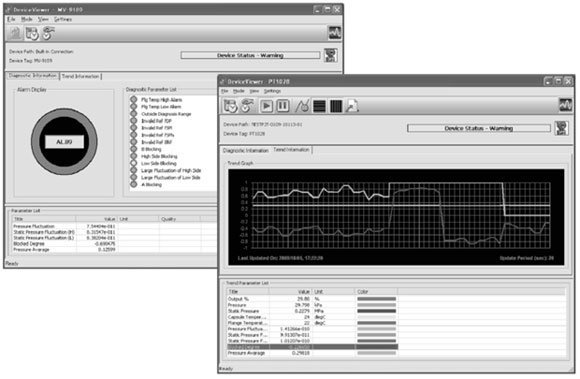This screenshot has height=379, width=580.
Task: Start trend updating with the Play icon
Action: point(266,106)
